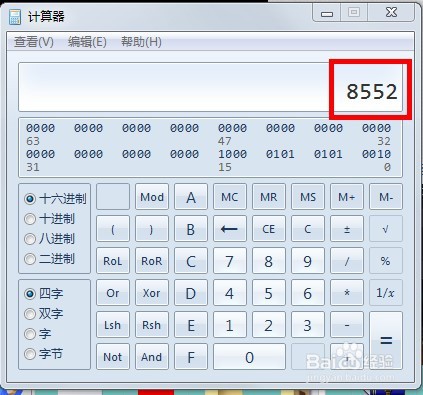
Task: Select the 八进制 radio button
Action: tap(49, 239)
